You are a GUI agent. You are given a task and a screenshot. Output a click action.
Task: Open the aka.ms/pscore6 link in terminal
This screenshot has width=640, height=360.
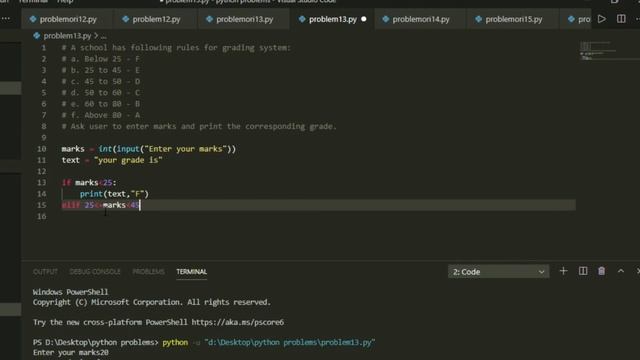[x=238, y=322]
